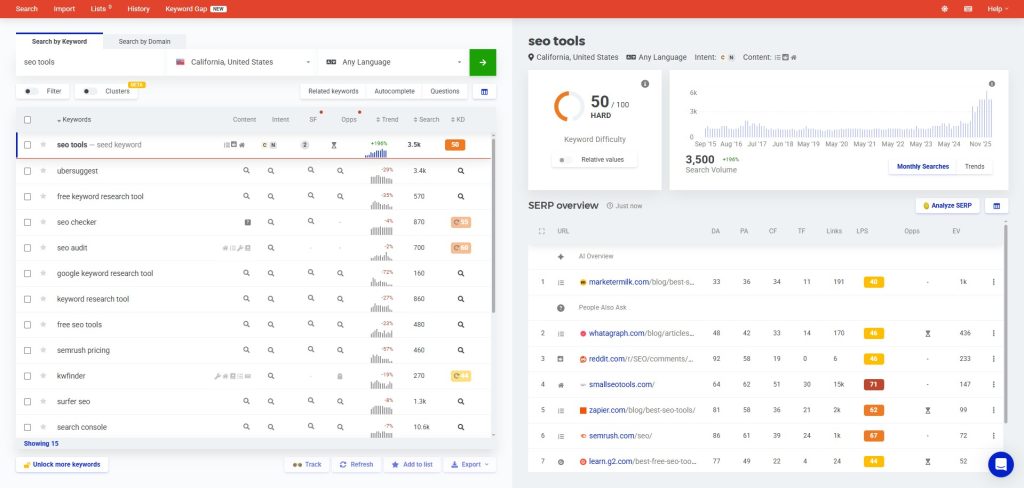This screenshot has width=1024, height=488.
Task: Click hourglass Opps icon in seo tools row
Action: click(x=333, y=145)
